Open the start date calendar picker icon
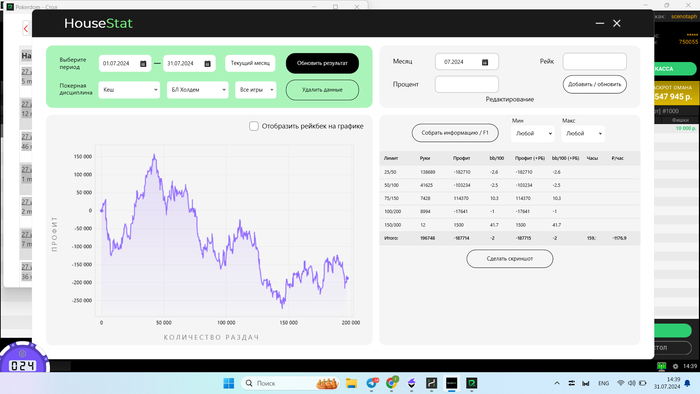 [x=143, y=64]
